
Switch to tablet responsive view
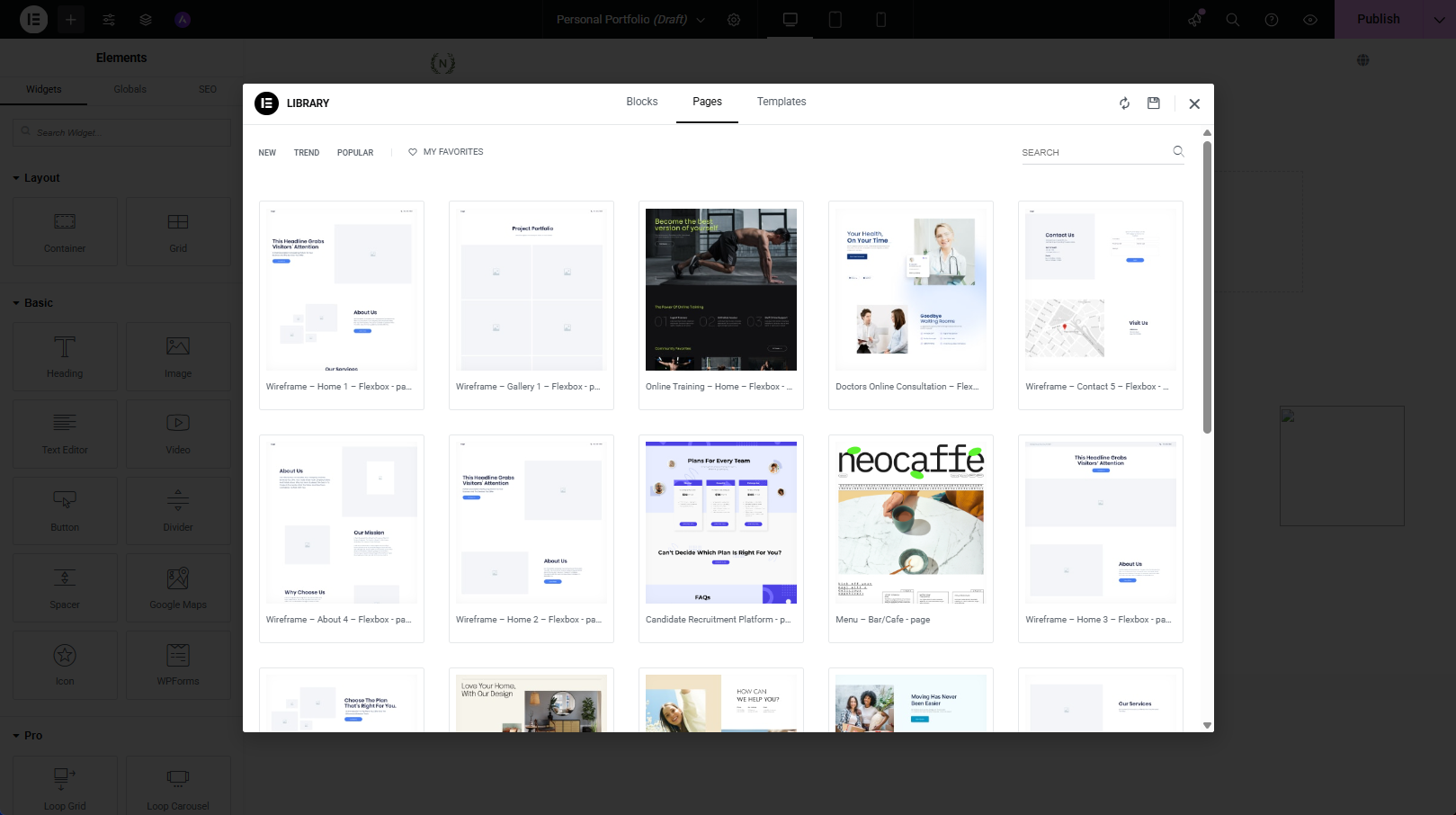835,20
